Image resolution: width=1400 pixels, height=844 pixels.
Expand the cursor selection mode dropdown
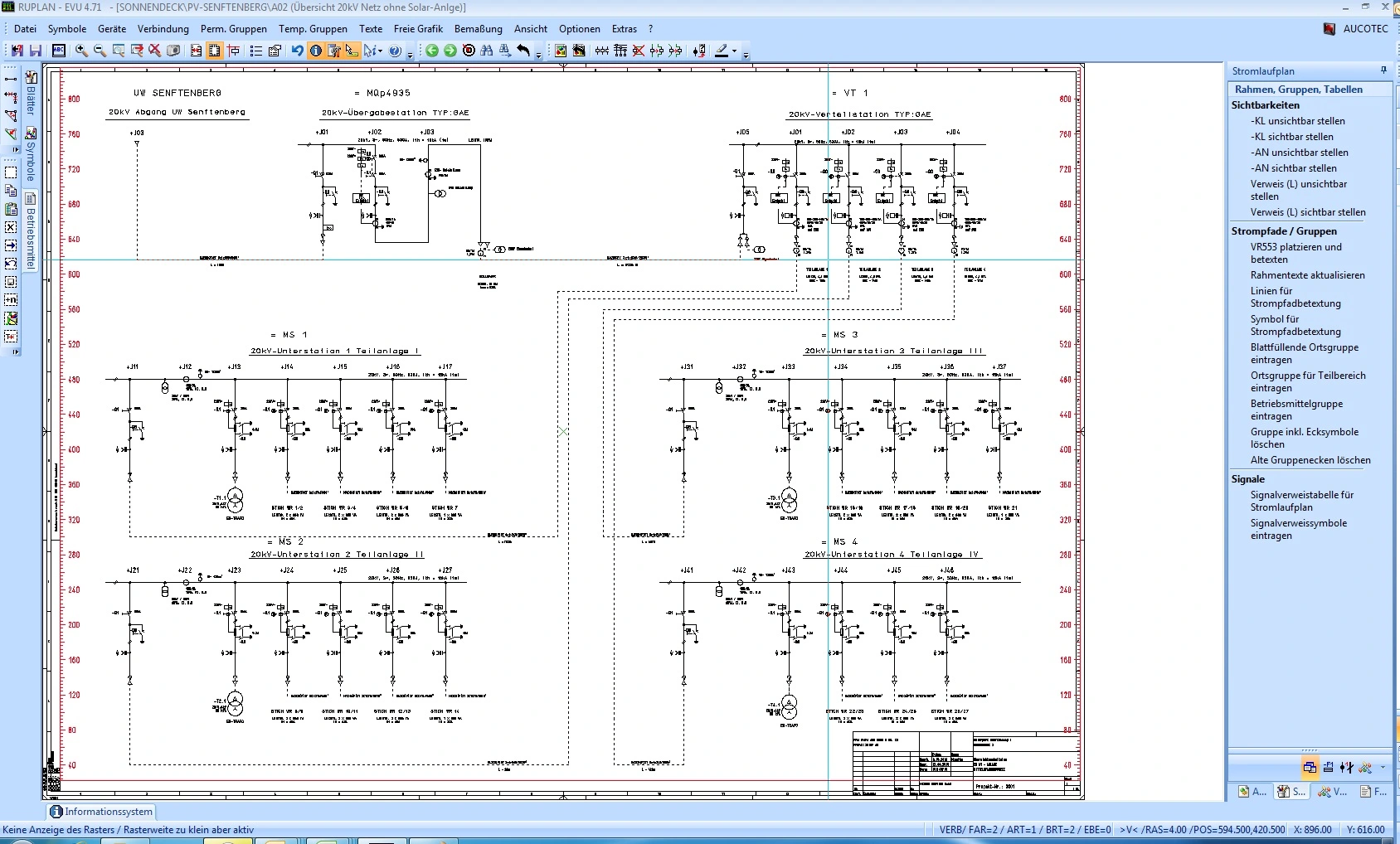coord(380,51)
